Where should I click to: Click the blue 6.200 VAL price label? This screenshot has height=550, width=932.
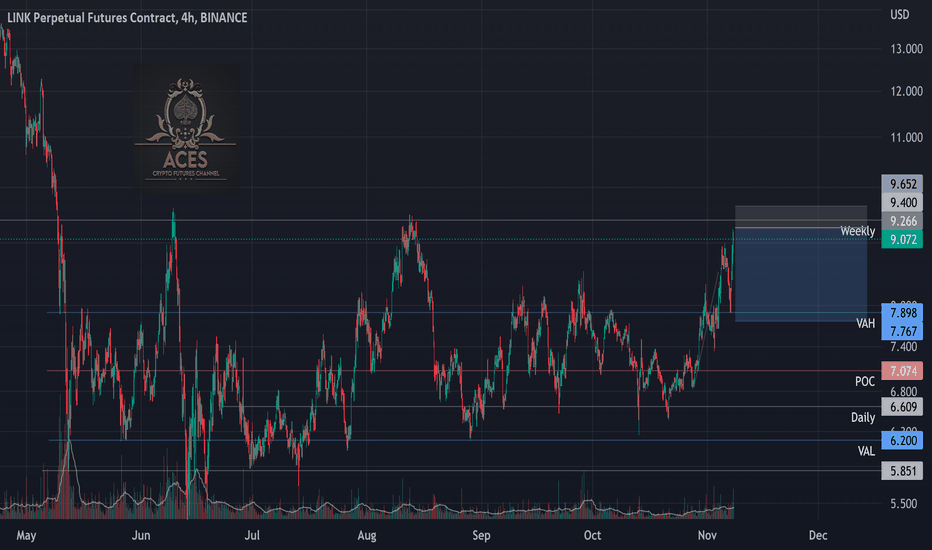pos(902,441)
